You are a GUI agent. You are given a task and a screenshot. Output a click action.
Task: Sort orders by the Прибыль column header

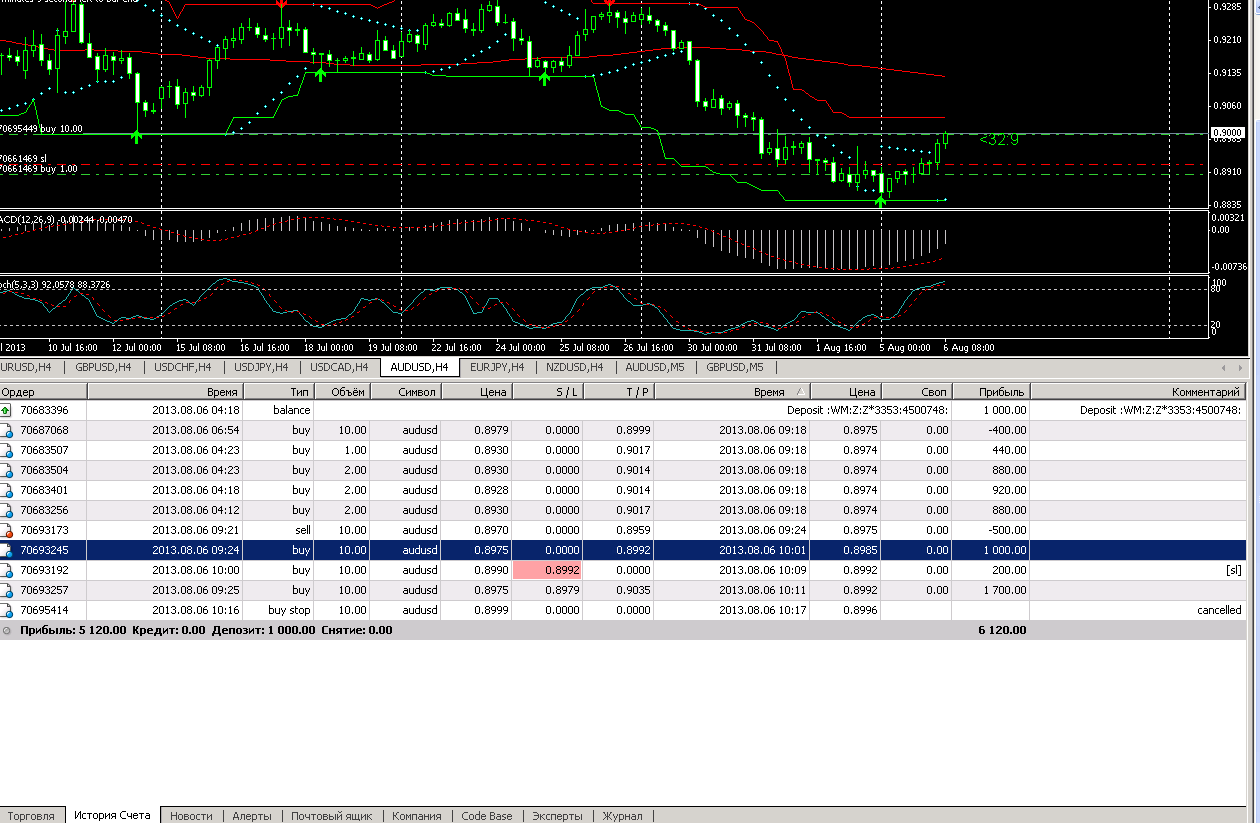[990, 392]
